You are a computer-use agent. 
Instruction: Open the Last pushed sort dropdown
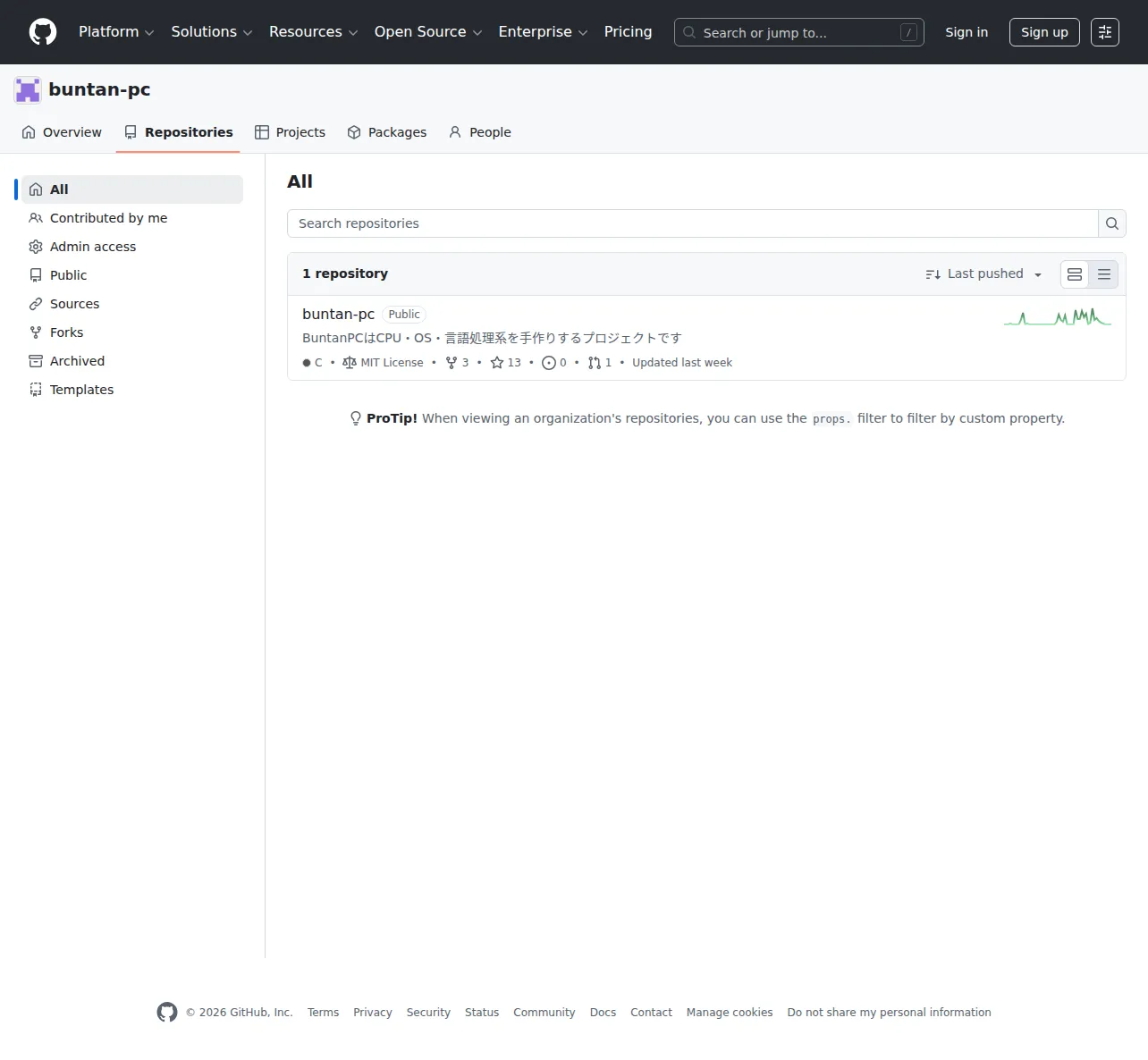[984, 274]
